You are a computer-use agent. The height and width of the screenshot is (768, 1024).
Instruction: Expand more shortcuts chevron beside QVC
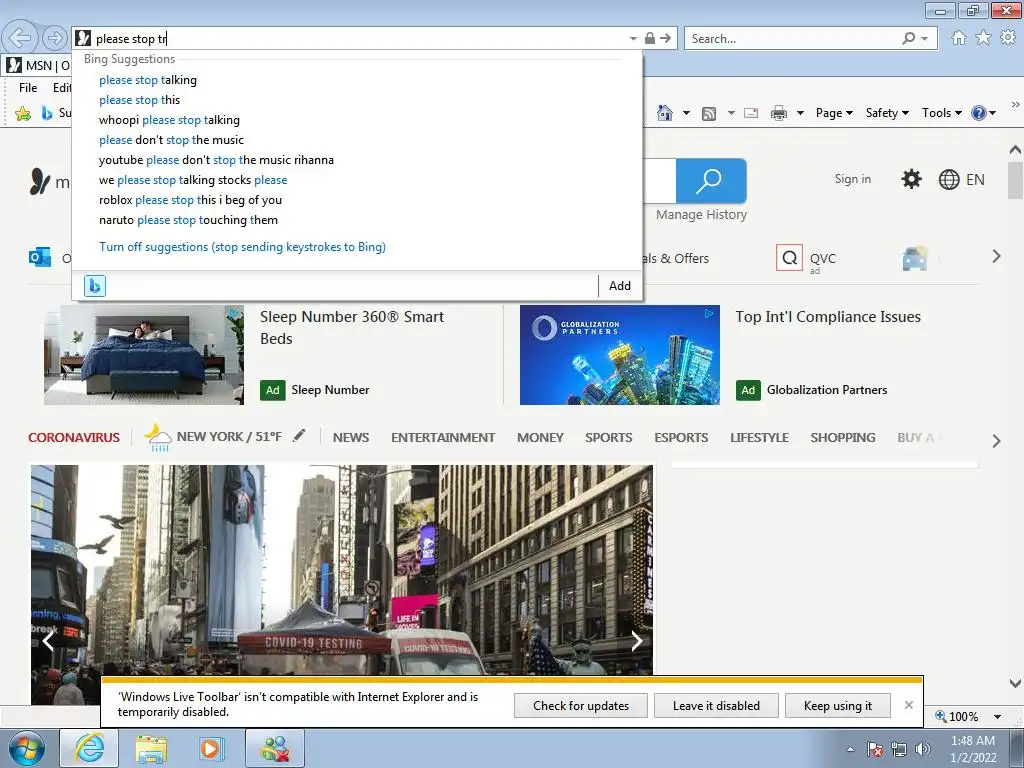(x=996, y=257)
